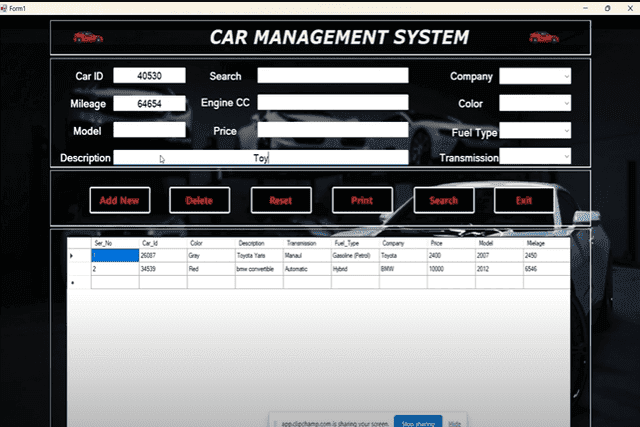Click the Price column header in grid
This screenshot has width=640, height=427.
451,243
